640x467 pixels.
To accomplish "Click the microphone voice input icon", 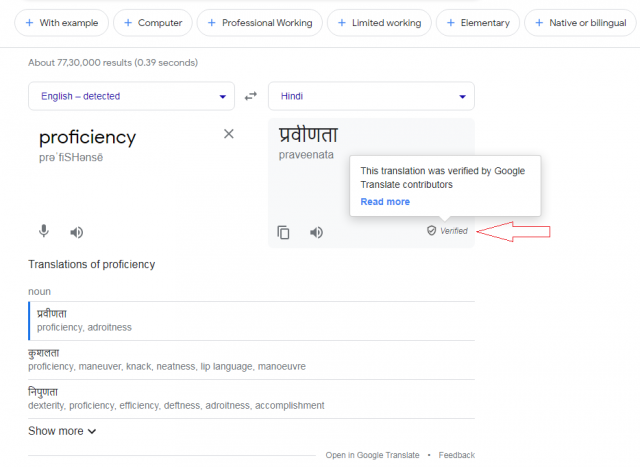I will [x=44, y=231].
